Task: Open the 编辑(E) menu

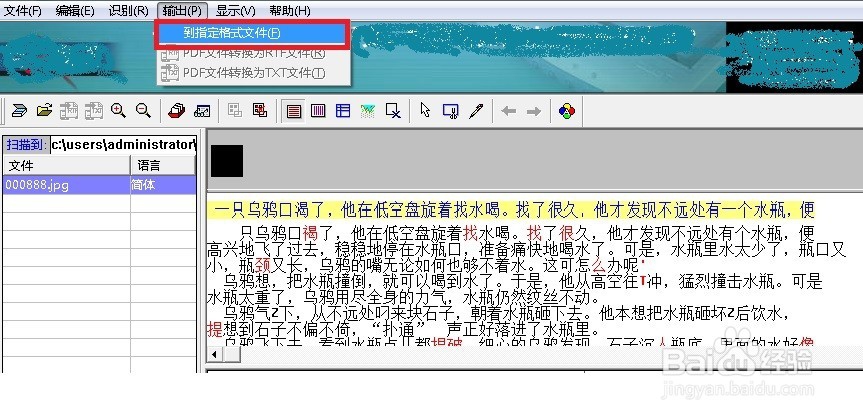Action: coord(75,10)
